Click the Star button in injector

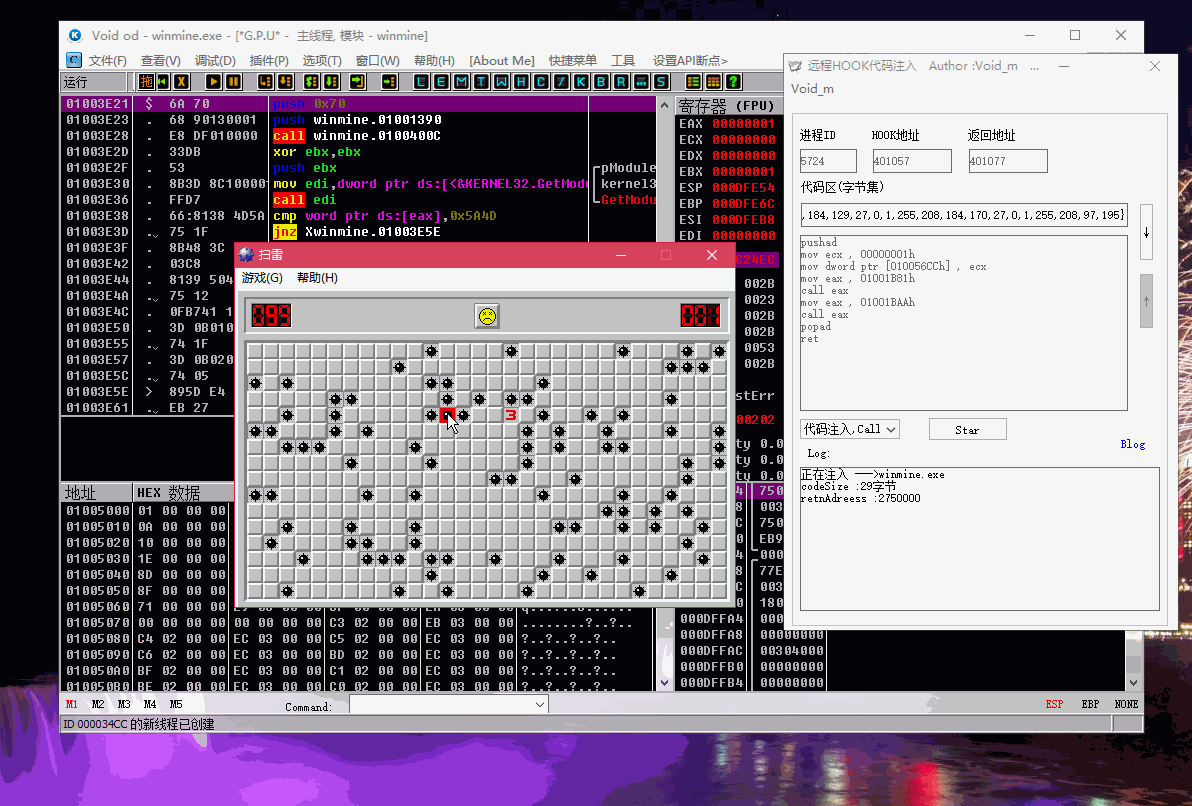(967, 430)
